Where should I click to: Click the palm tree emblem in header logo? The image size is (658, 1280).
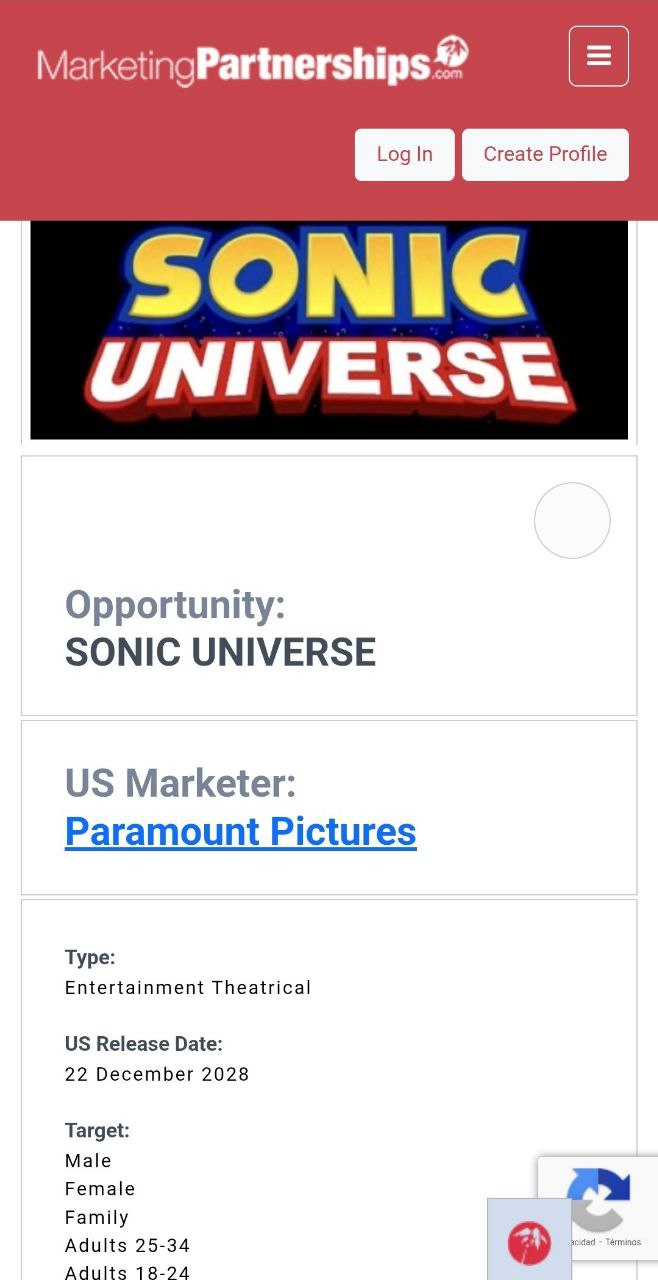(x=452, y=51)
